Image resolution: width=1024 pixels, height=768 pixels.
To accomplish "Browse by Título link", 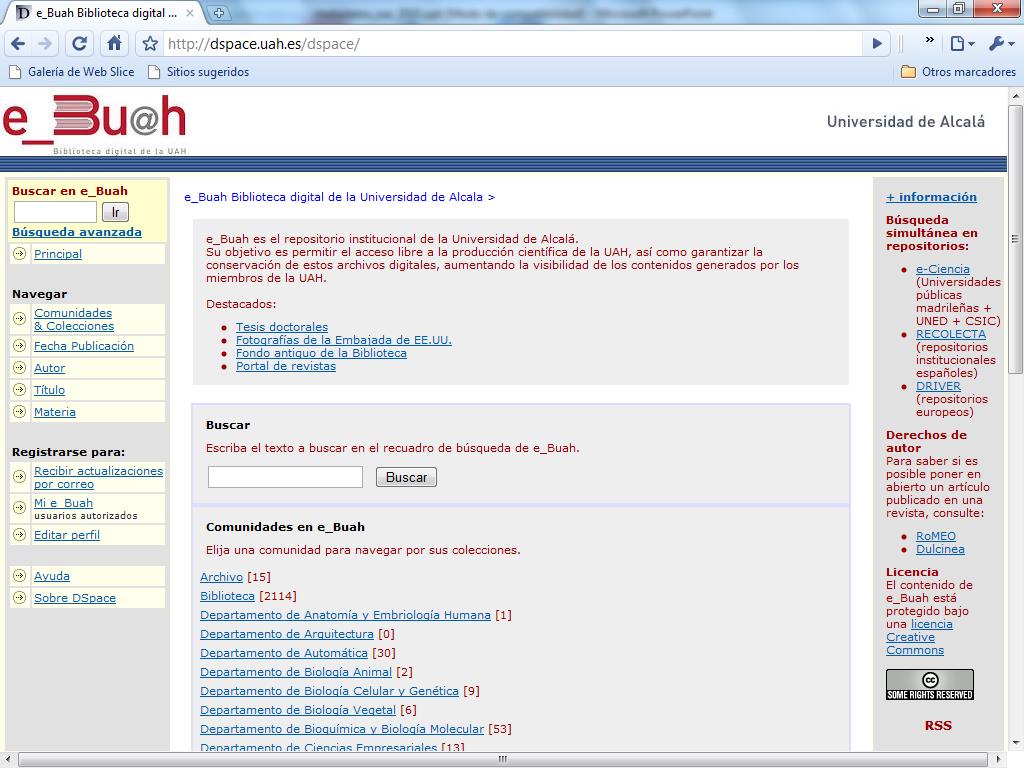I will click(x=50, y=390).
